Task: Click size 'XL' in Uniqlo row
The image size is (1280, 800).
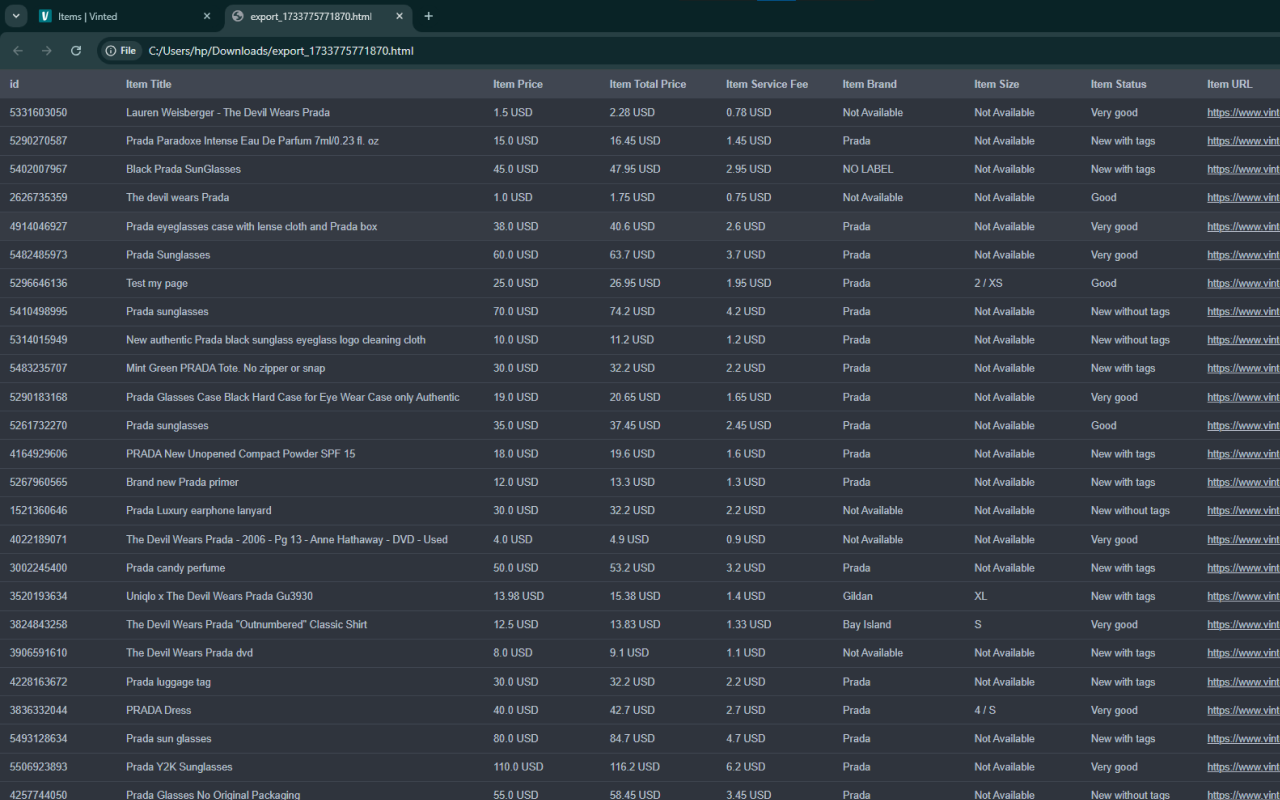Action: (981, 596)
